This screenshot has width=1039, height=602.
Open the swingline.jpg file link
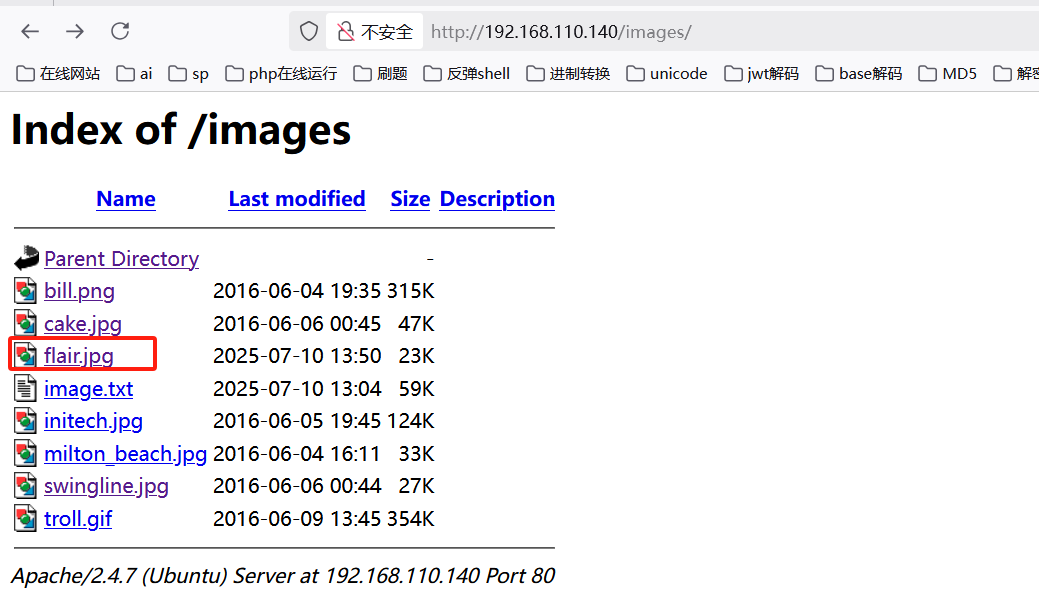[106, 486]
